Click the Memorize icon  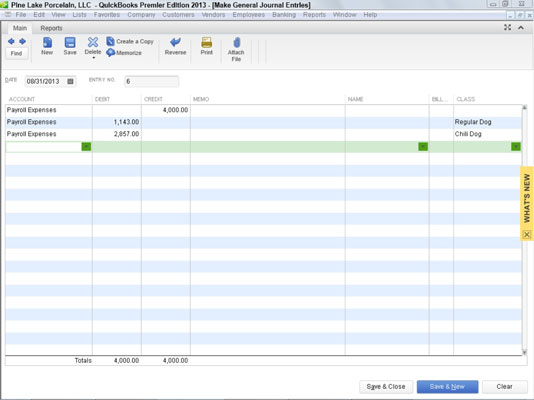tap(110, 52)
